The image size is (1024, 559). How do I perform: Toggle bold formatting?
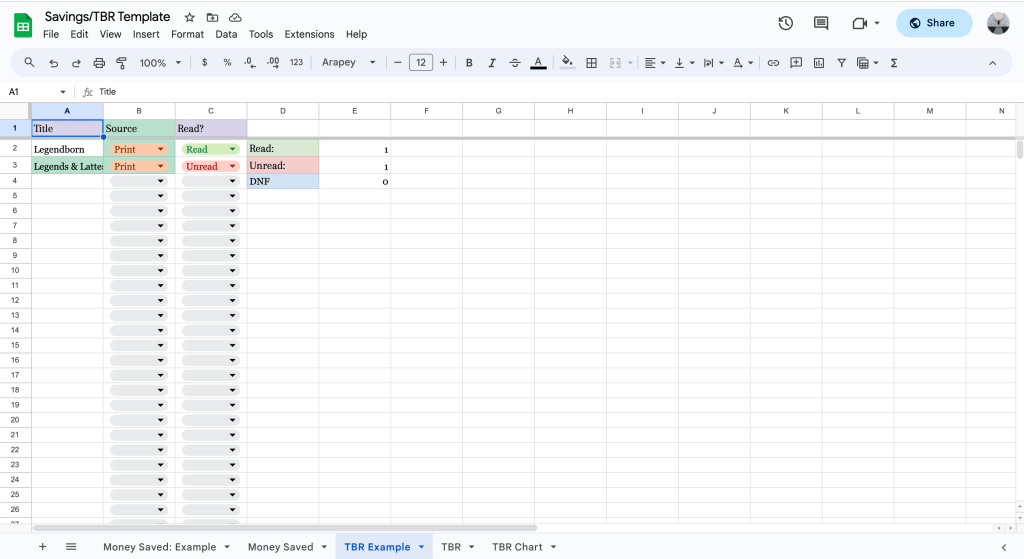(x=469, y=63)
